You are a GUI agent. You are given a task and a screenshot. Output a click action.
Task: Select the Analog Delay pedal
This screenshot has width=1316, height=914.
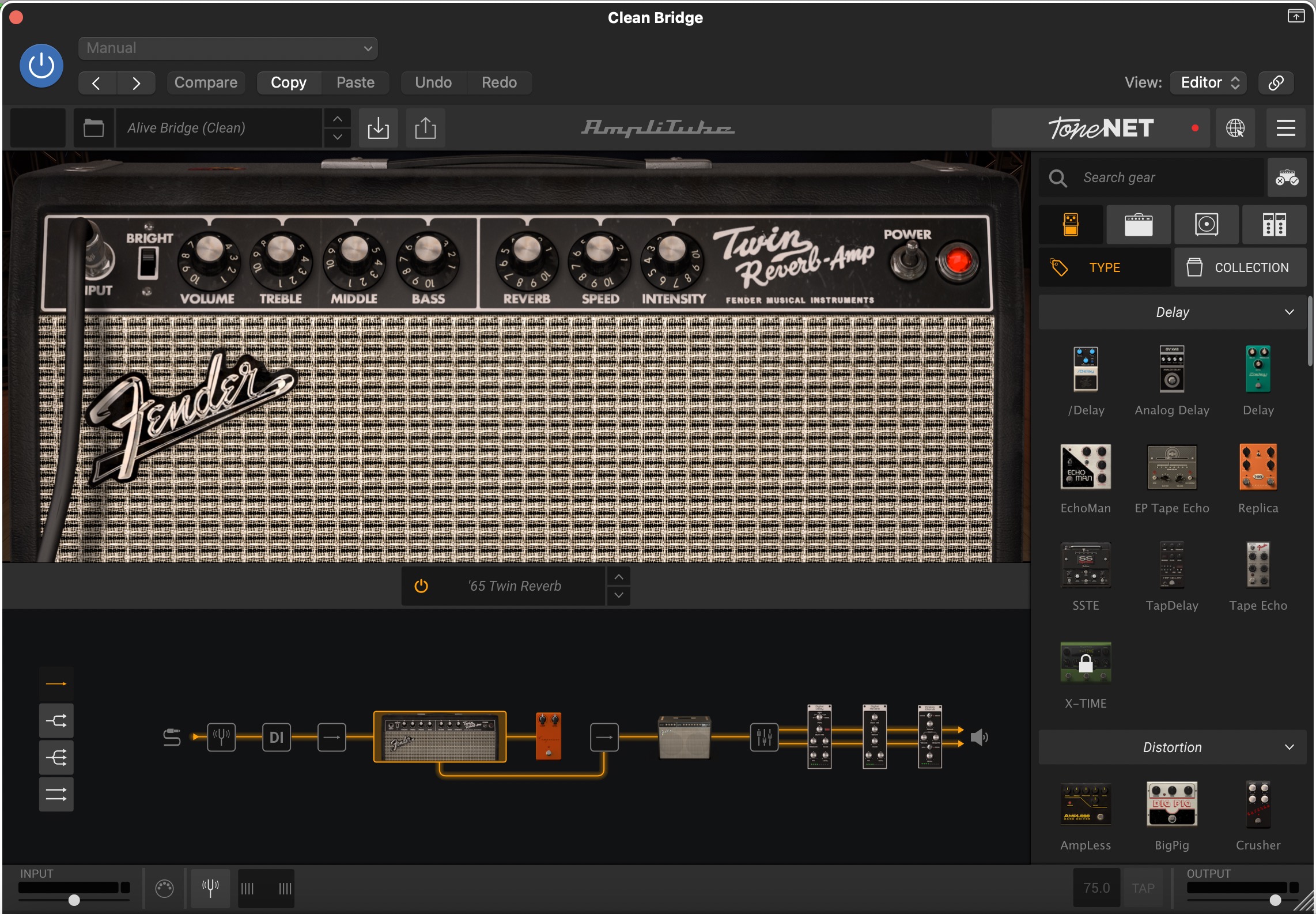pyautogui.click(x=1172, y=370)
